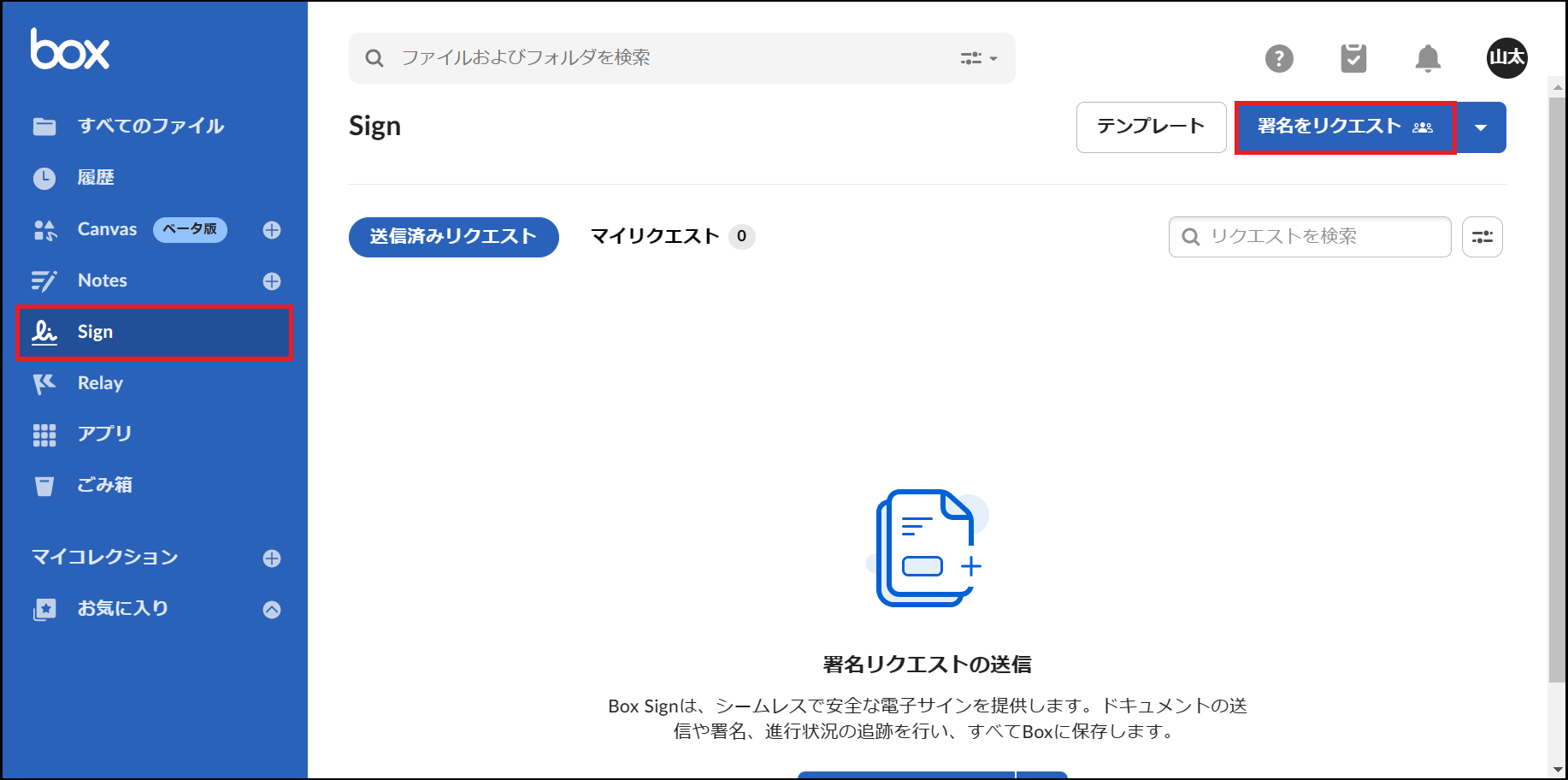Select the 送信済みリクエスト tab
The height and width of the screenshot is (780, 1568).
click(453, 237)
